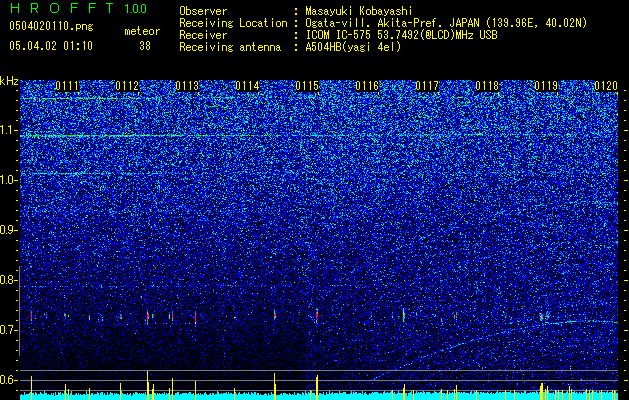The image size is (629, 400).
Task: Click the HROFFT title text
Action: coord(62,8)
